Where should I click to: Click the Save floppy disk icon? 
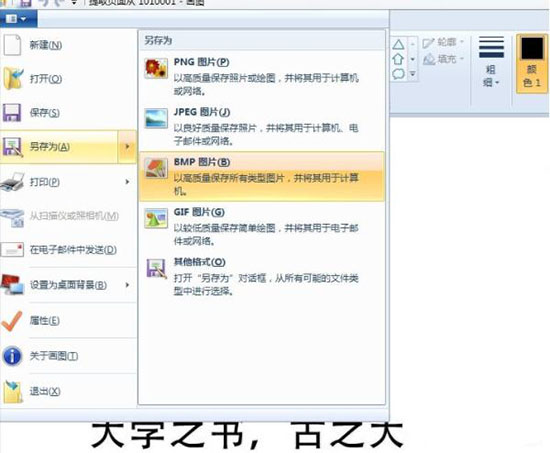(12, 112)
